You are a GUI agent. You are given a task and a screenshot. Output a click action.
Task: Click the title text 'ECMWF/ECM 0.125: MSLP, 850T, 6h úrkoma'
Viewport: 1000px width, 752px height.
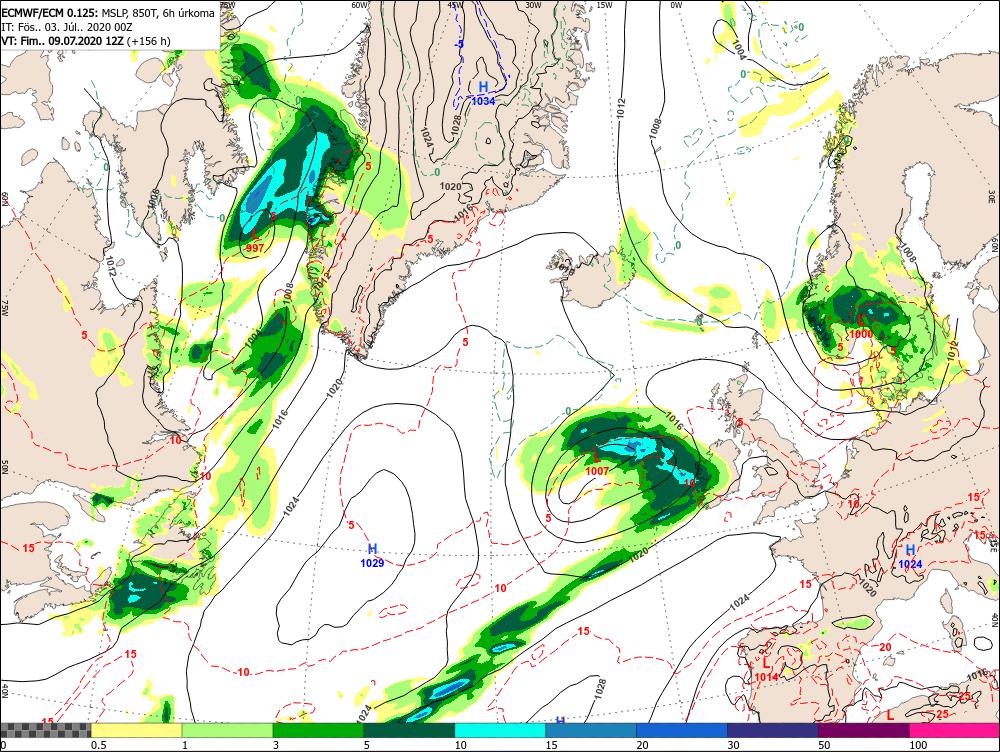(x=108, y=13)
